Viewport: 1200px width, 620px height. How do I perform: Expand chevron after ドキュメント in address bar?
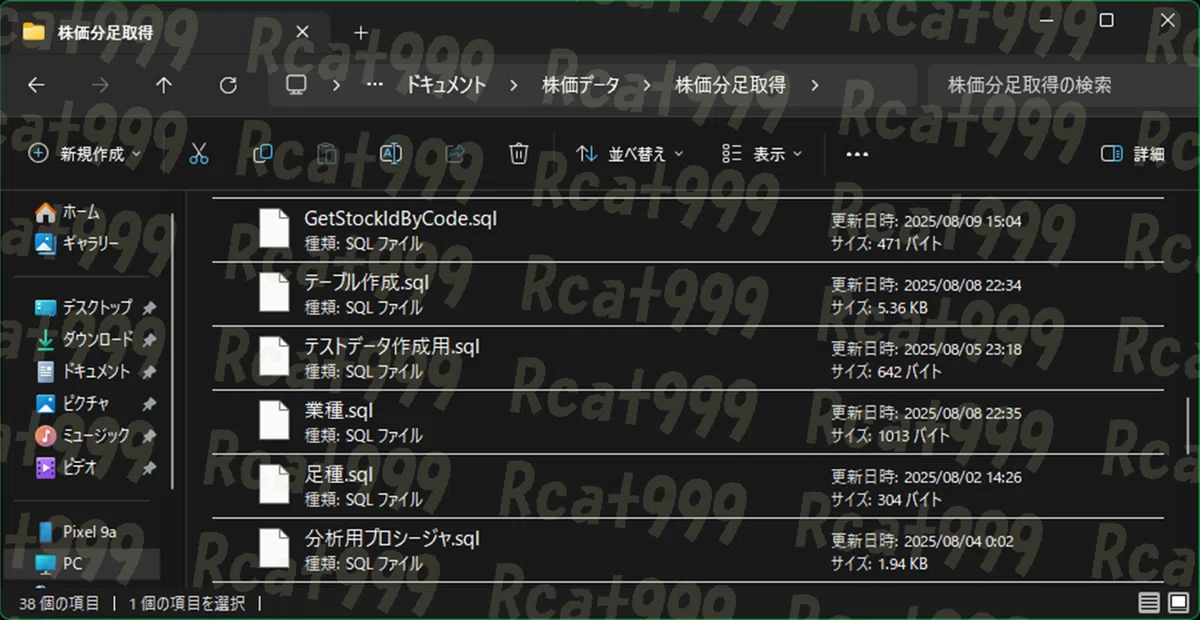pyautogui.click(x=514, y=86)
